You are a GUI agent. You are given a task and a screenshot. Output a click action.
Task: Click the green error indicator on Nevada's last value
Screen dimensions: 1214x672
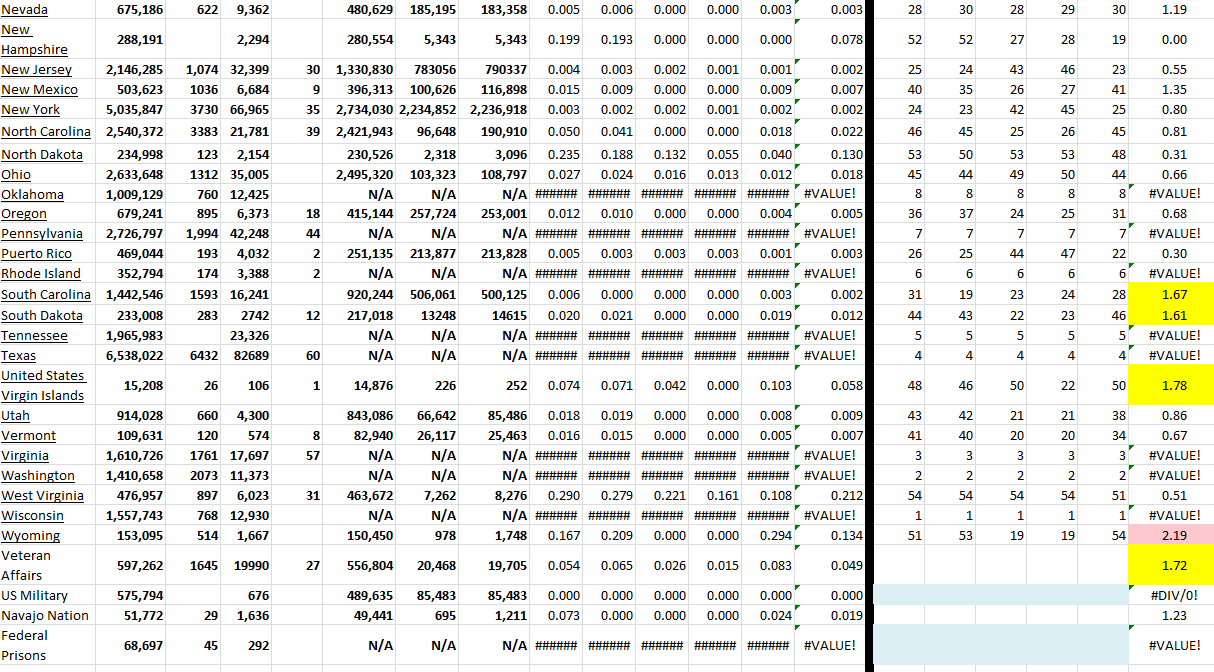click(x=795, y=5)
